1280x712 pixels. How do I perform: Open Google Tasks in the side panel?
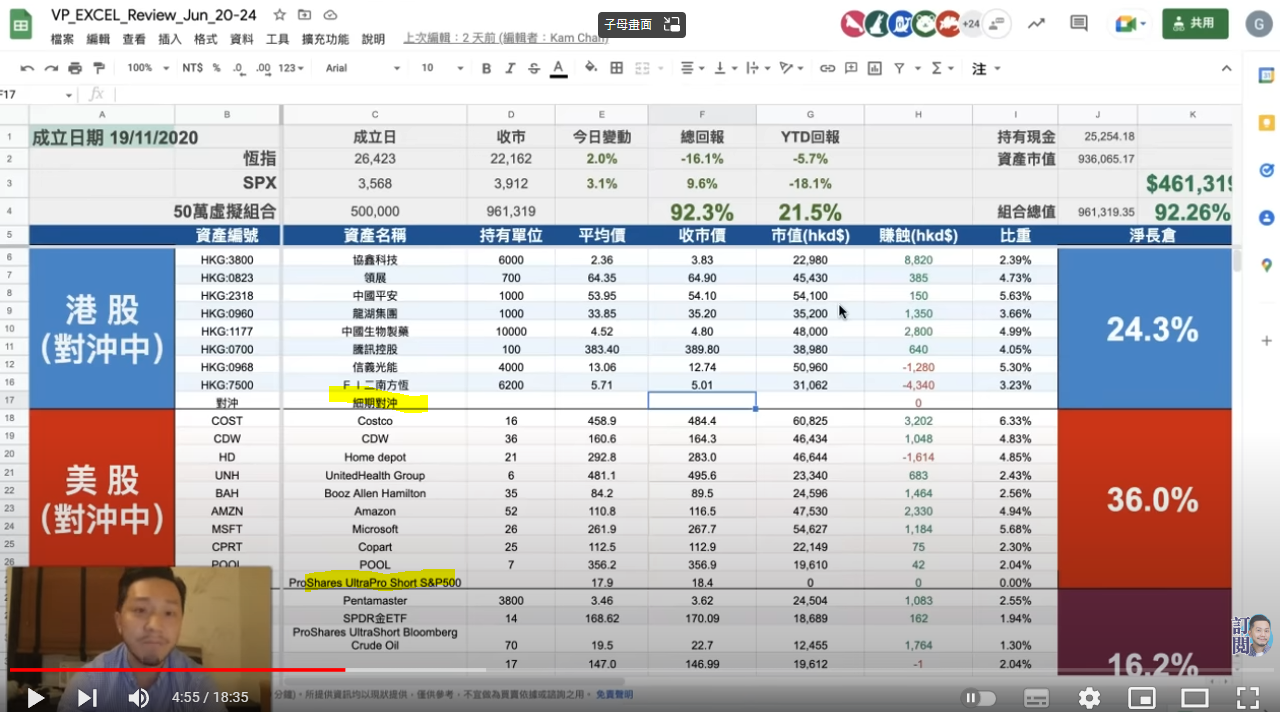1266,170
